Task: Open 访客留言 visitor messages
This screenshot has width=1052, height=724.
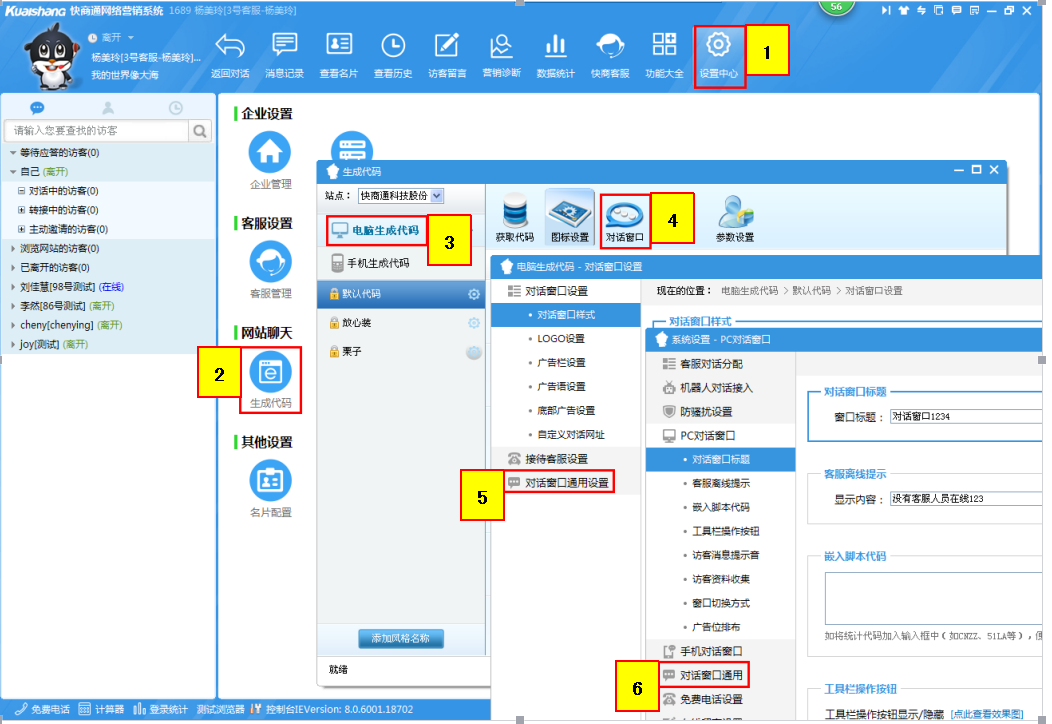Action: coord(447,55)
